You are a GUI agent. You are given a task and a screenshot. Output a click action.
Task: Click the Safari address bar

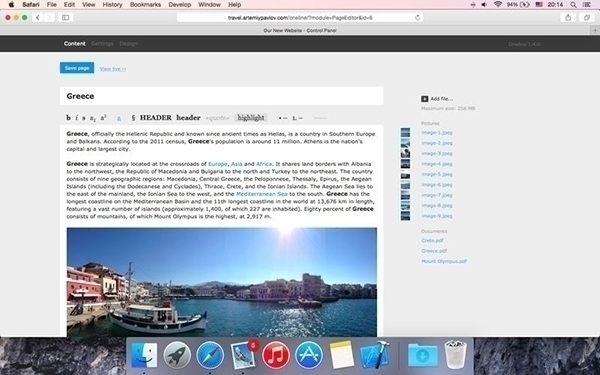tap(300, 17)
